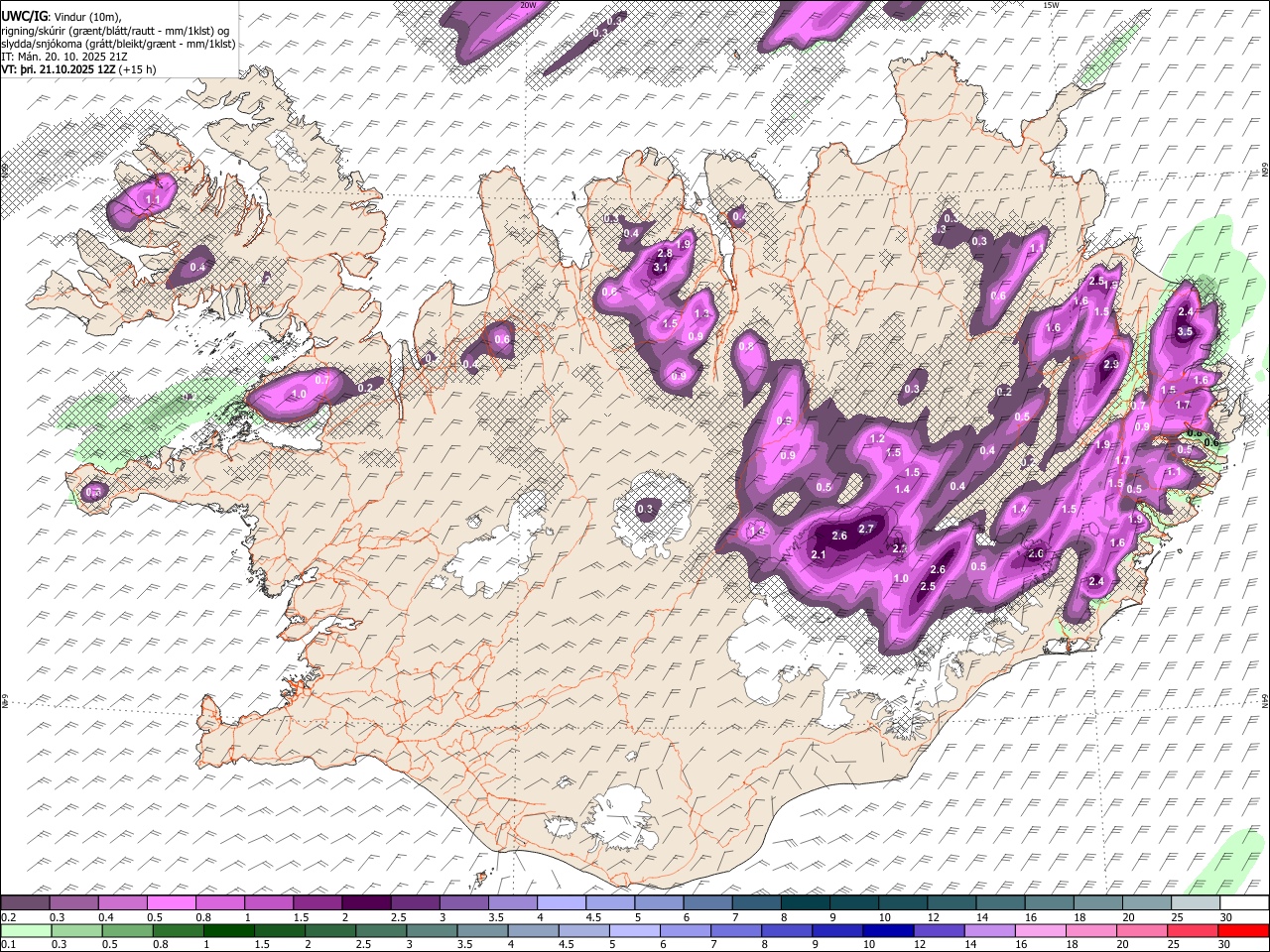Click the pale grey 25 swatch in upper legend

point(1196,902)
